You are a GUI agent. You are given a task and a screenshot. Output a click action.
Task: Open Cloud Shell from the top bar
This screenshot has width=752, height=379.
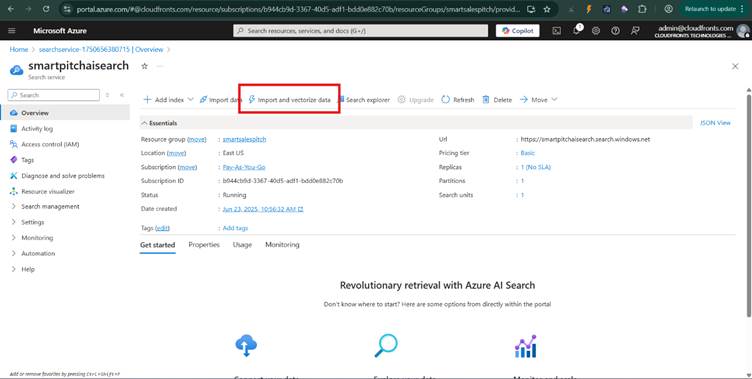(x=556, y=31)
